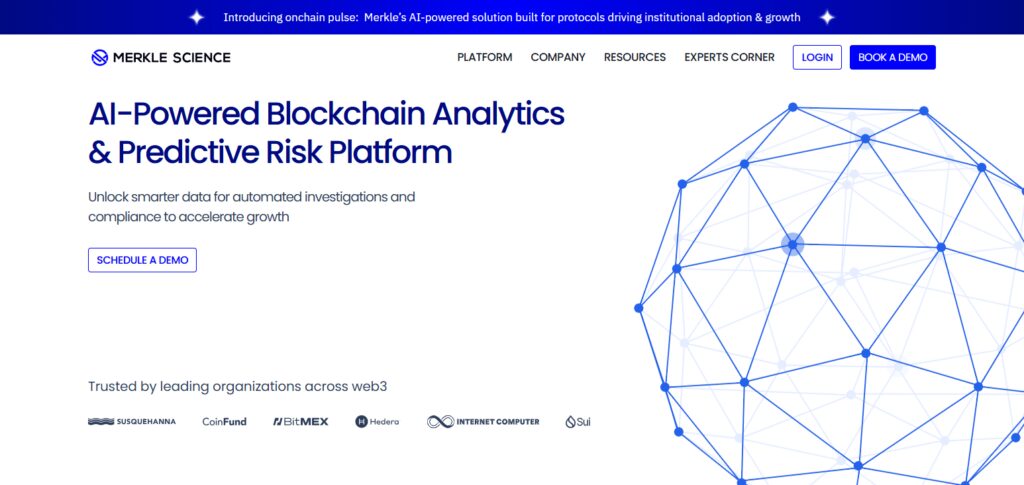Open the Platform menu

tap(485, 57)
